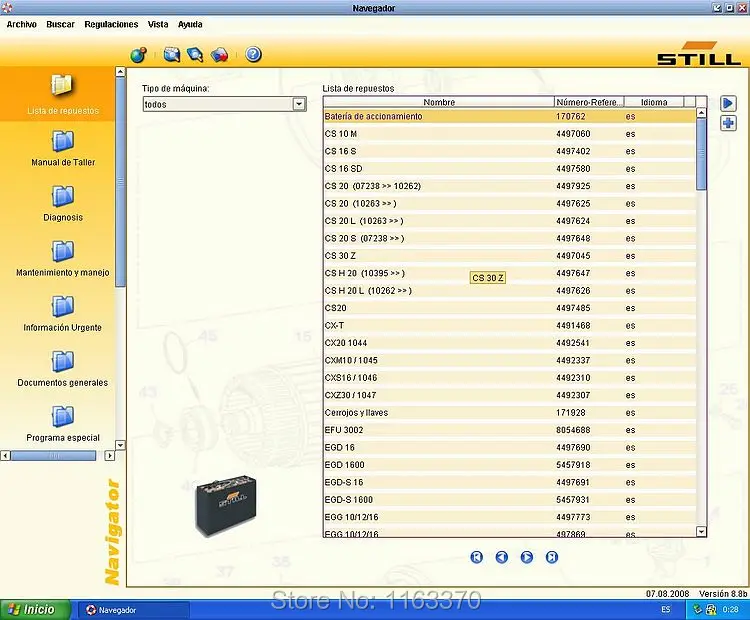Select CS 20 (07238 >> 10262) row
This screenshot has width=750, height=620.
click(x=509, y=186)
